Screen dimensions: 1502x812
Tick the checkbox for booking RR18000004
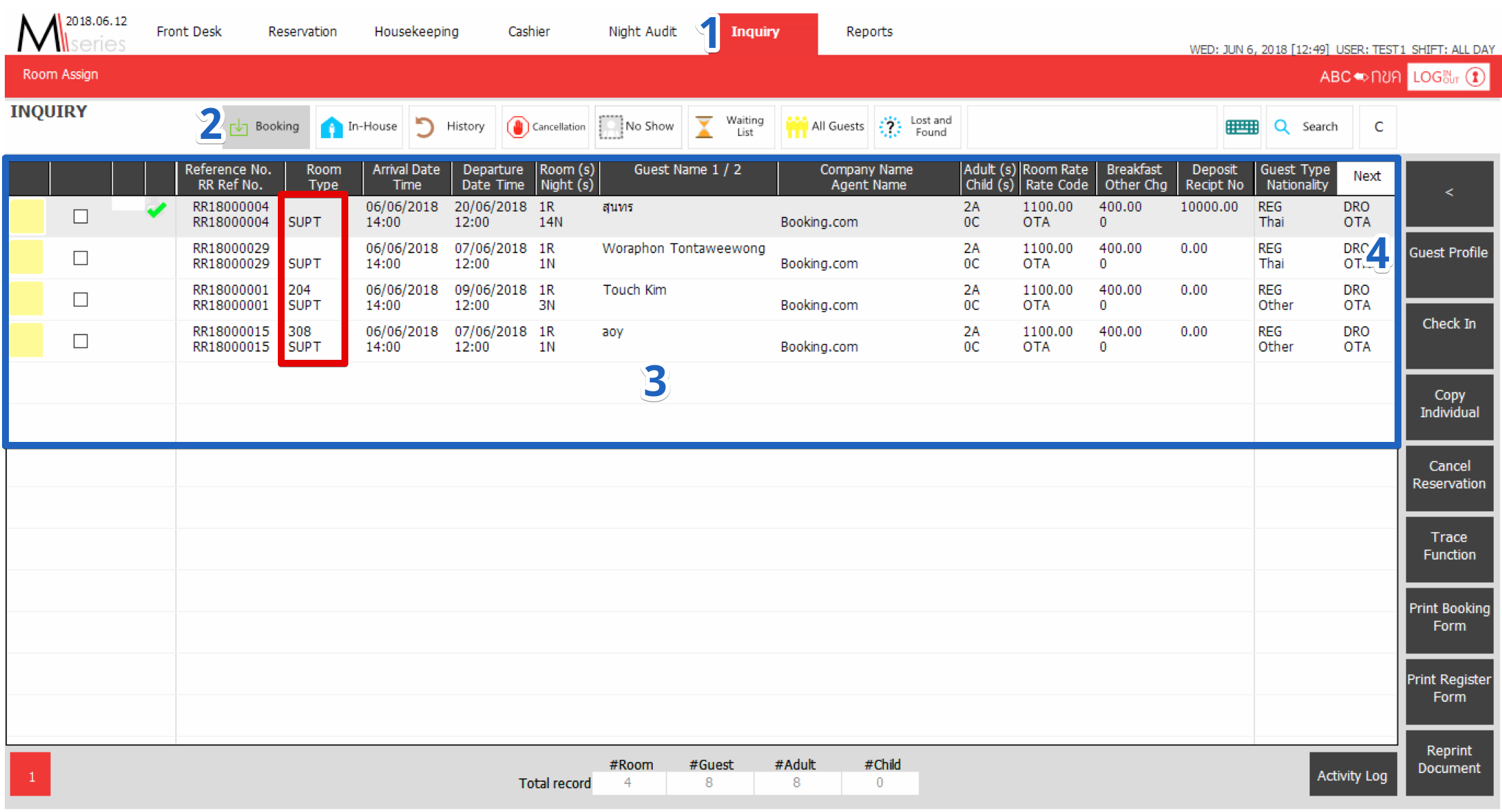pos(81,216)
